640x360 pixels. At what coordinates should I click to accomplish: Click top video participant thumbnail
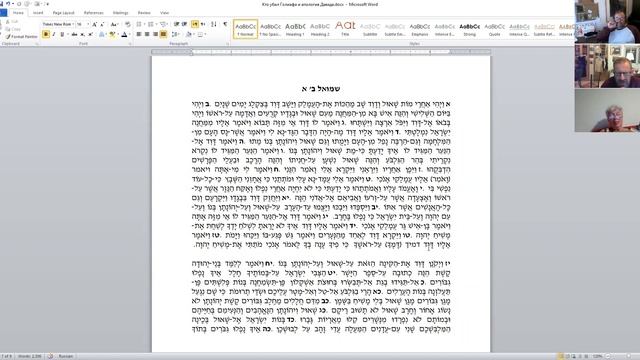coord(607,22)
